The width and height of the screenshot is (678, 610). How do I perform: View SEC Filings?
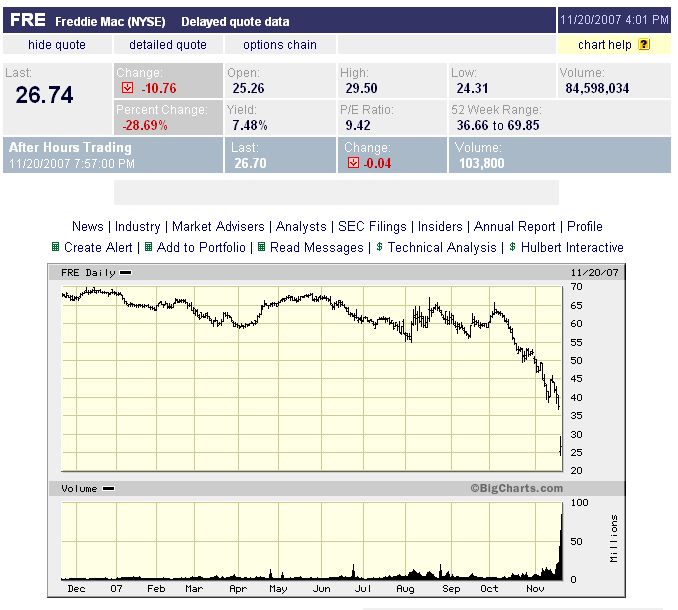click(372, 226)
